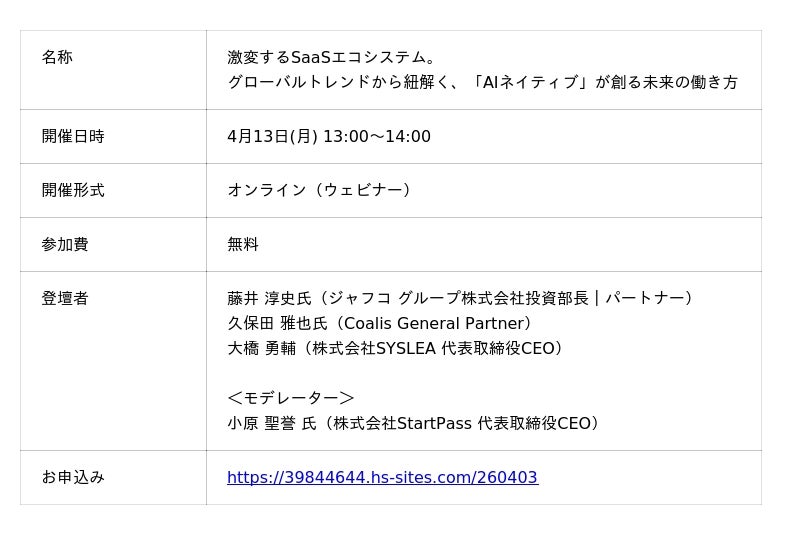Click the 登壇者 label cell

point(65,299)
